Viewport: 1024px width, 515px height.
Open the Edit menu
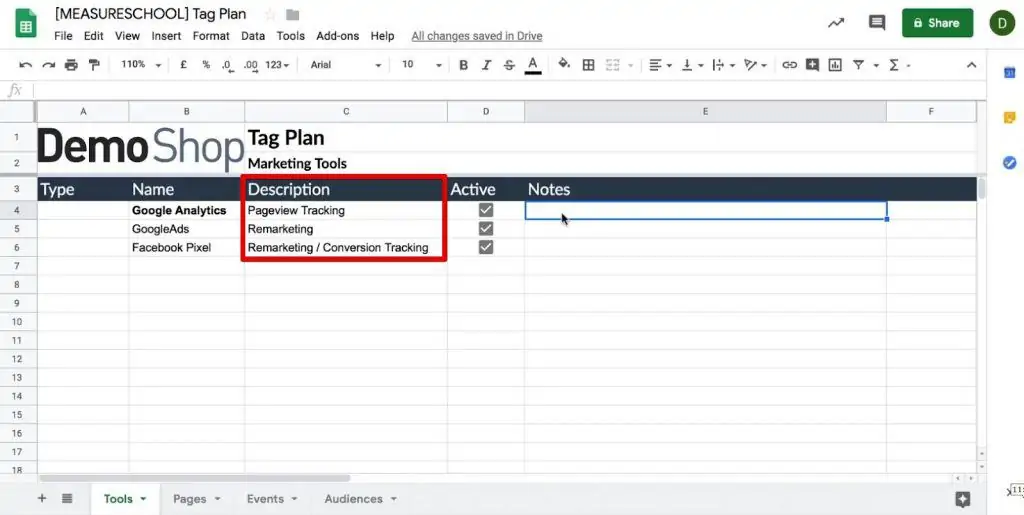pyautogui.click(x=93, y=36)
